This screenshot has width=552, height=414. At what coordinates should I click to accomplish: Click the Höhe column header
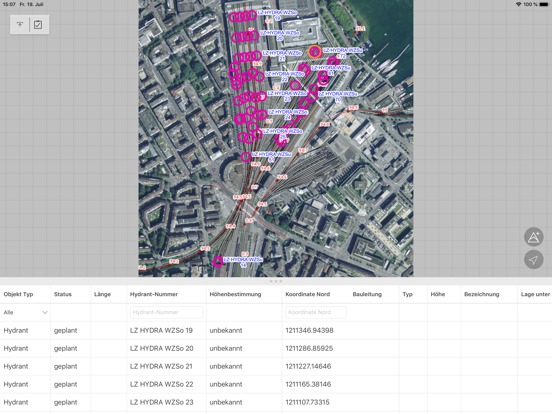(x=438, y=294)
